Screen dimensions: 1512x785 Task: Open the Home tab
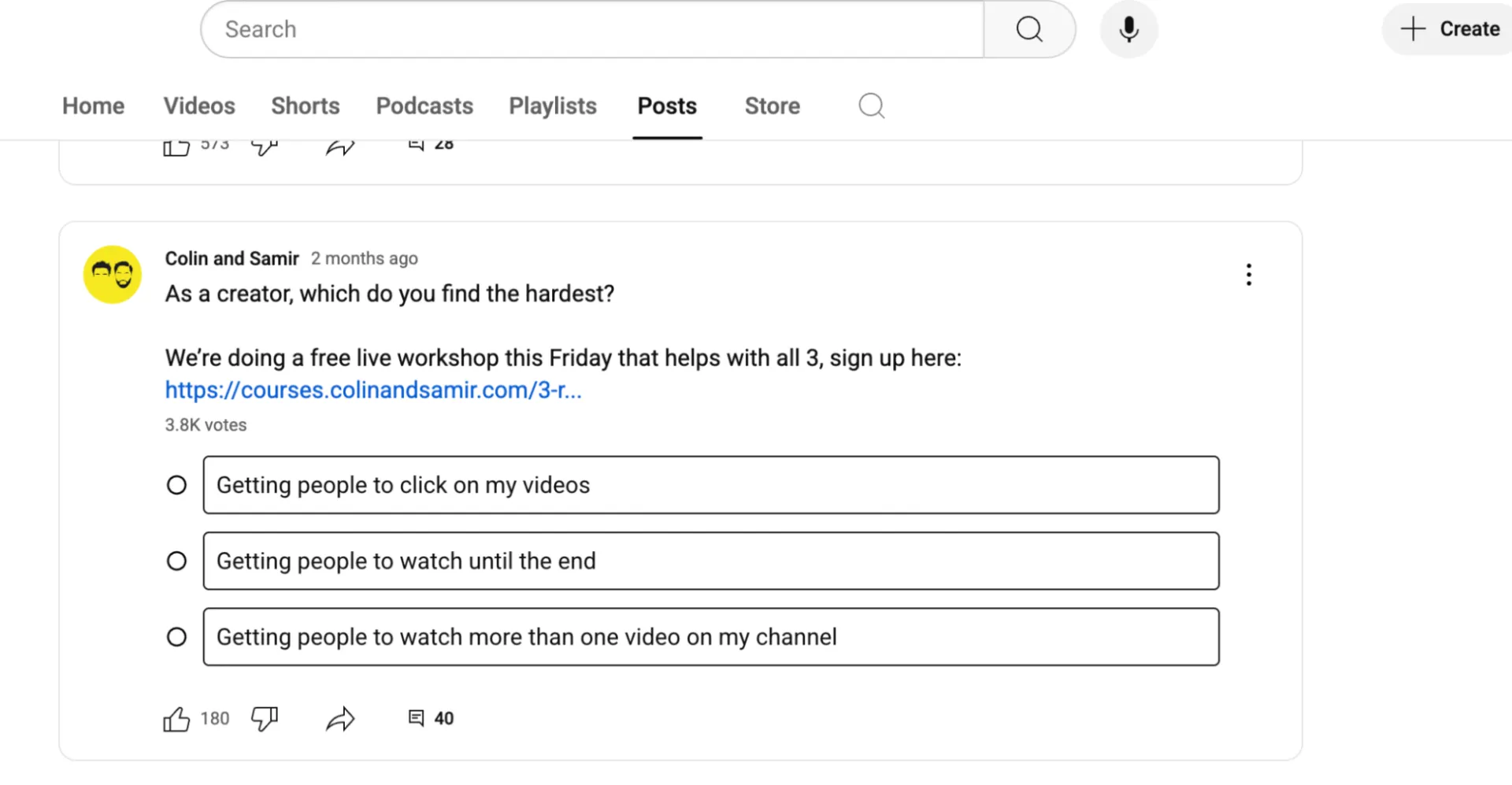coord(93,106)
